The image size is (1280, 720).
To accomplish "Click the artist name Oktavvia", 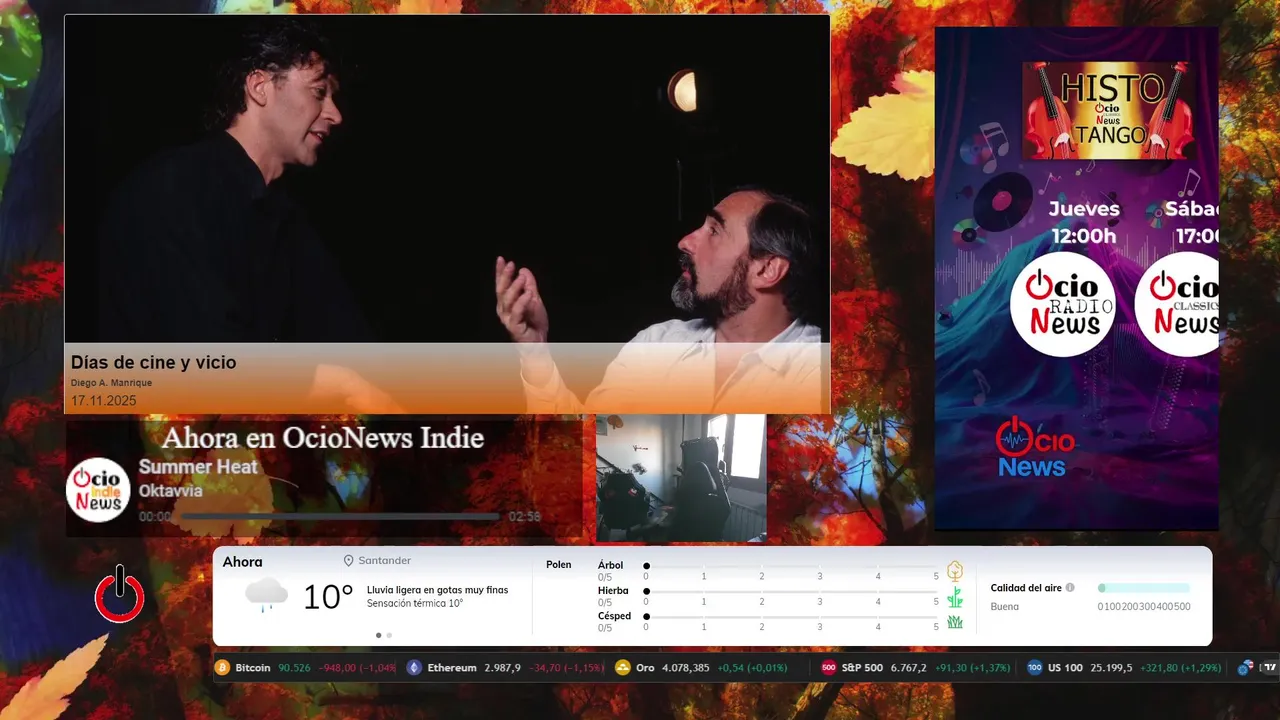I will [170, 491].
